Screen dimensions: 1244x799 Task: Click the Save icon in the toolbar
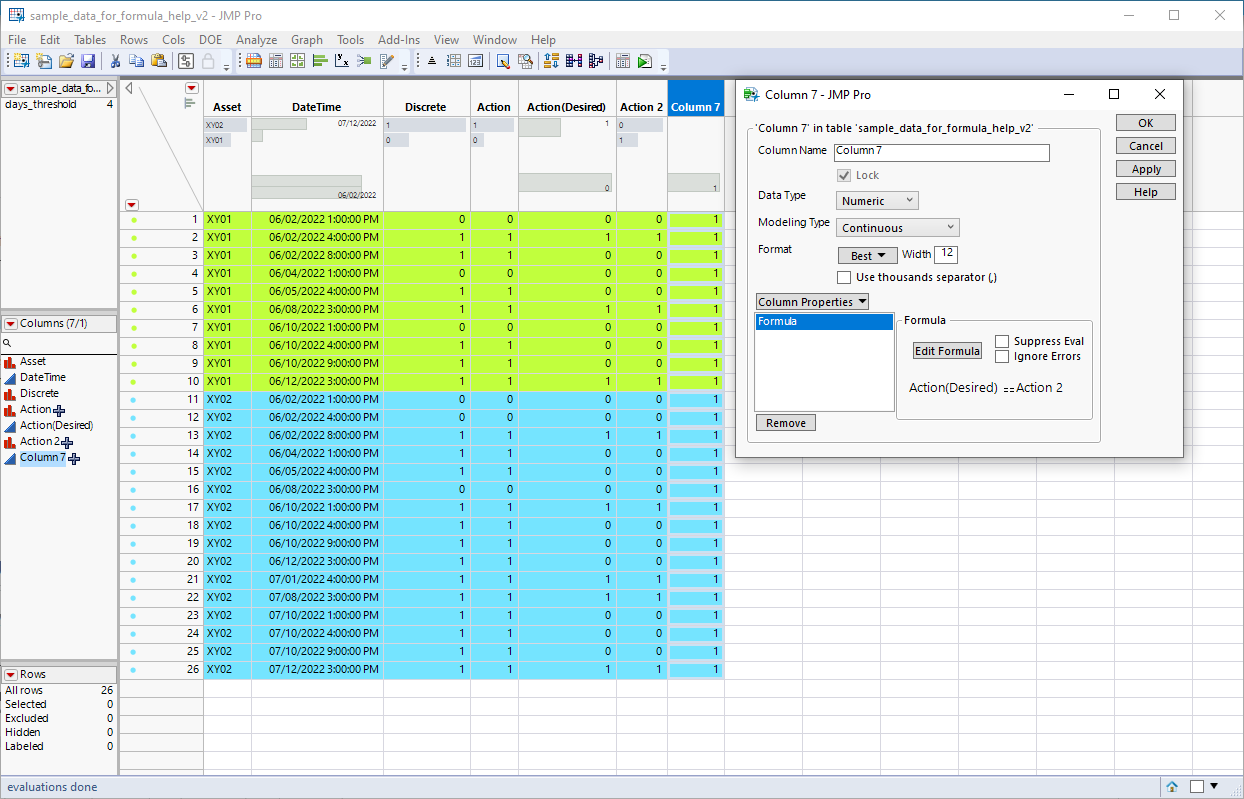tap(88, 61)
